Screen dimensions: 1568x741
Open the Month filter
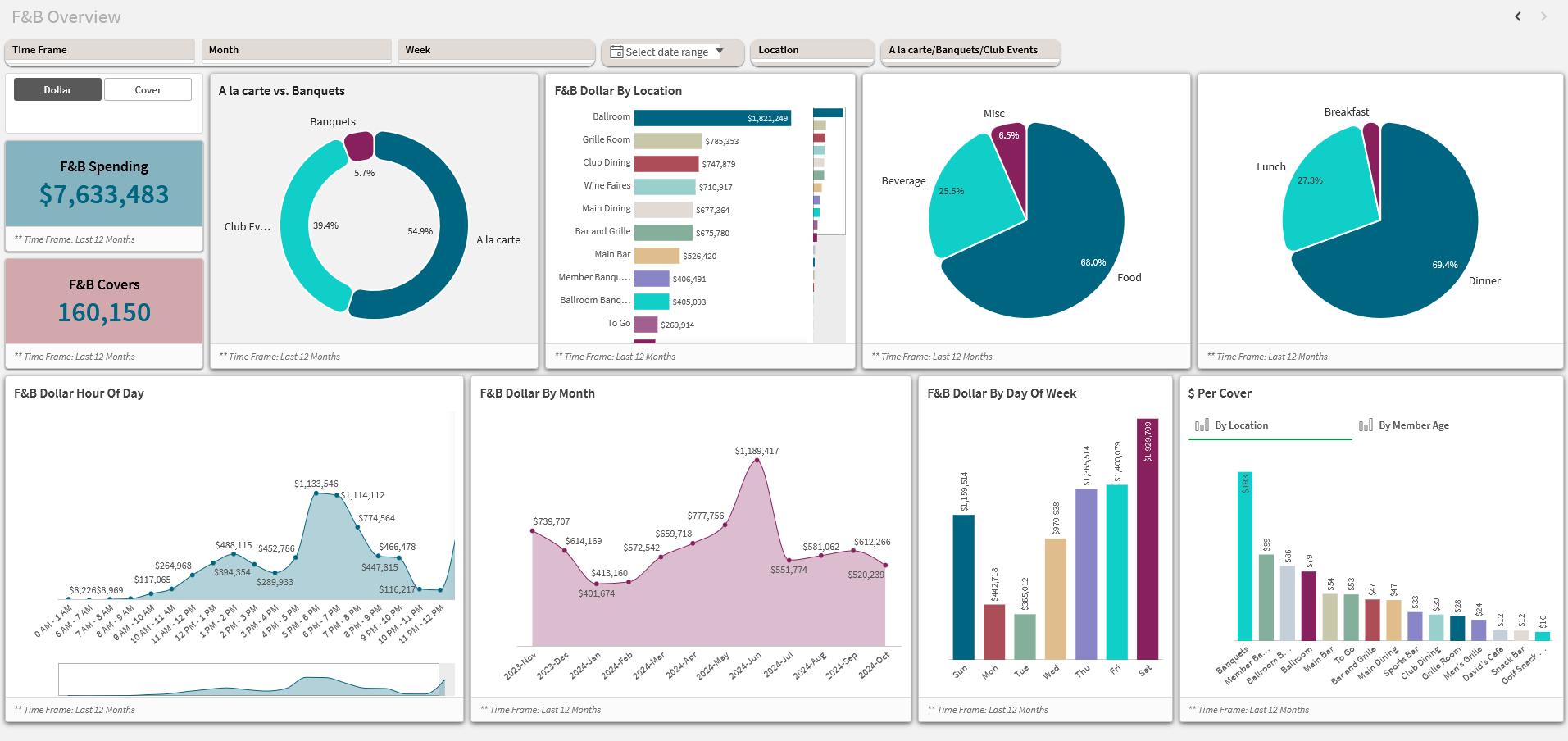pyautogui.click(x=297, y=50)
